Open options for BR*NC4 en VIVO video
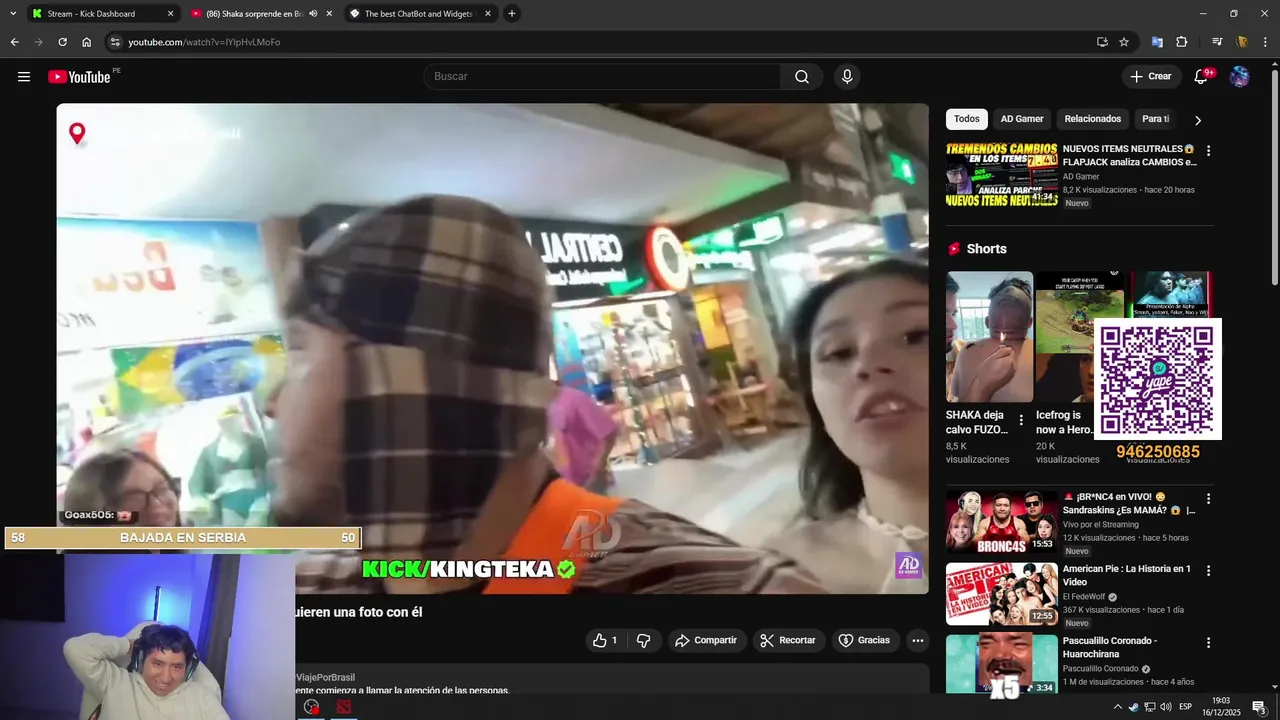The height and width of the screenshot is (720, 1280). point(1208,499)
